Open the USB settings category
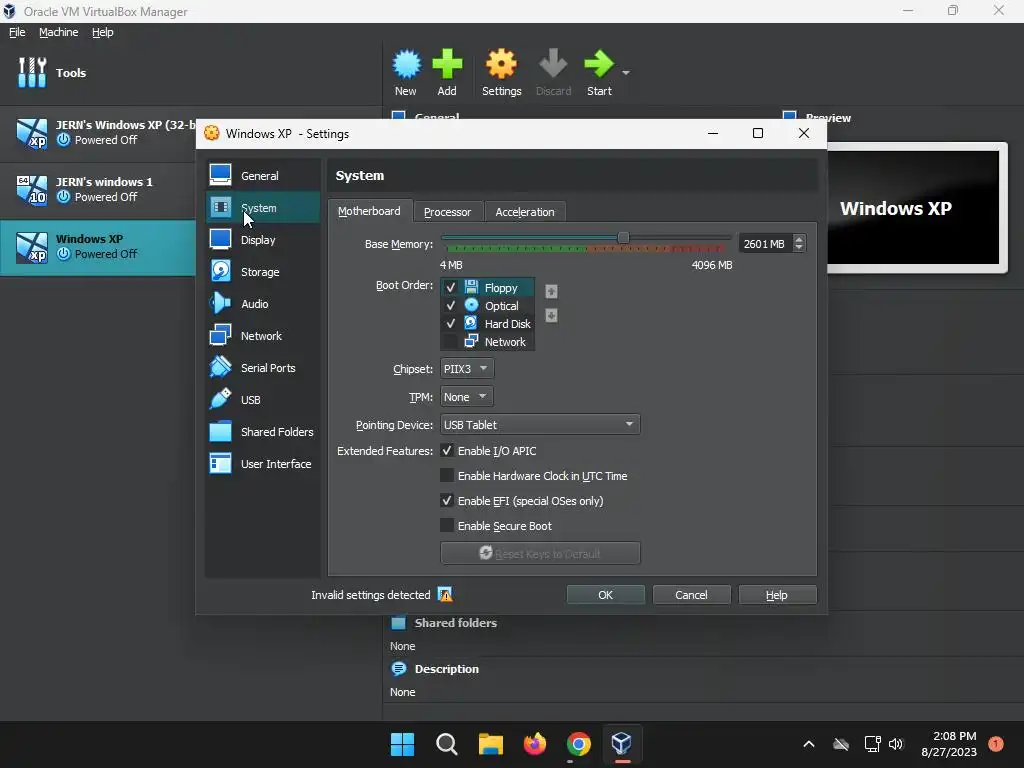Image resolution: width=1024 pixels, height=768 pixels. tap(263, 400)
